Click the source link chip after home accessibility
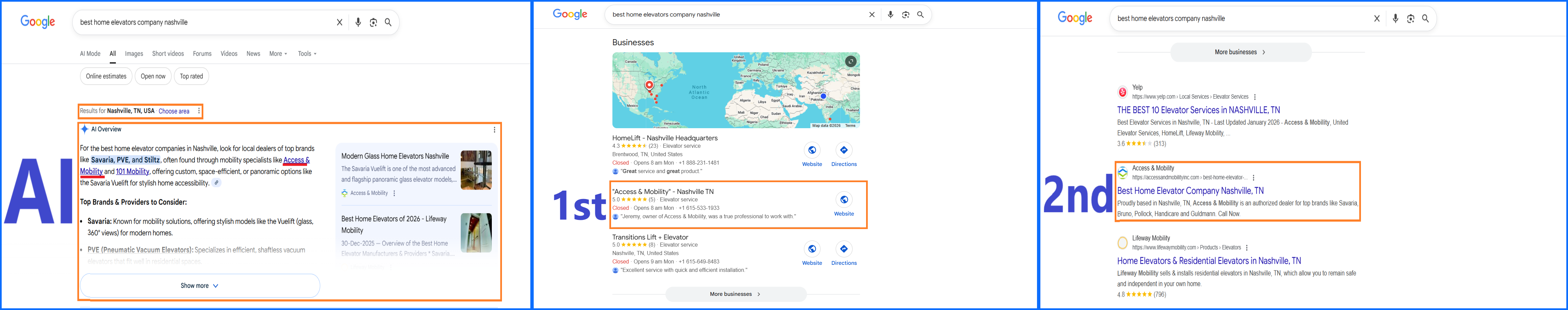Image resolution: width=1568 pixels, height=310 pixels. coord(216,182)
